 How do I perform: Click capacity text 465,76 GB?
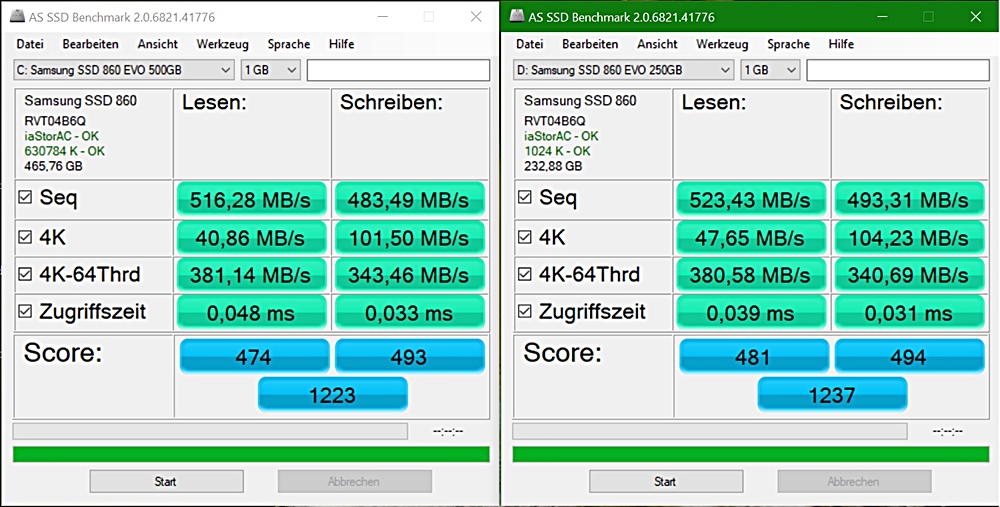(54, 166)
